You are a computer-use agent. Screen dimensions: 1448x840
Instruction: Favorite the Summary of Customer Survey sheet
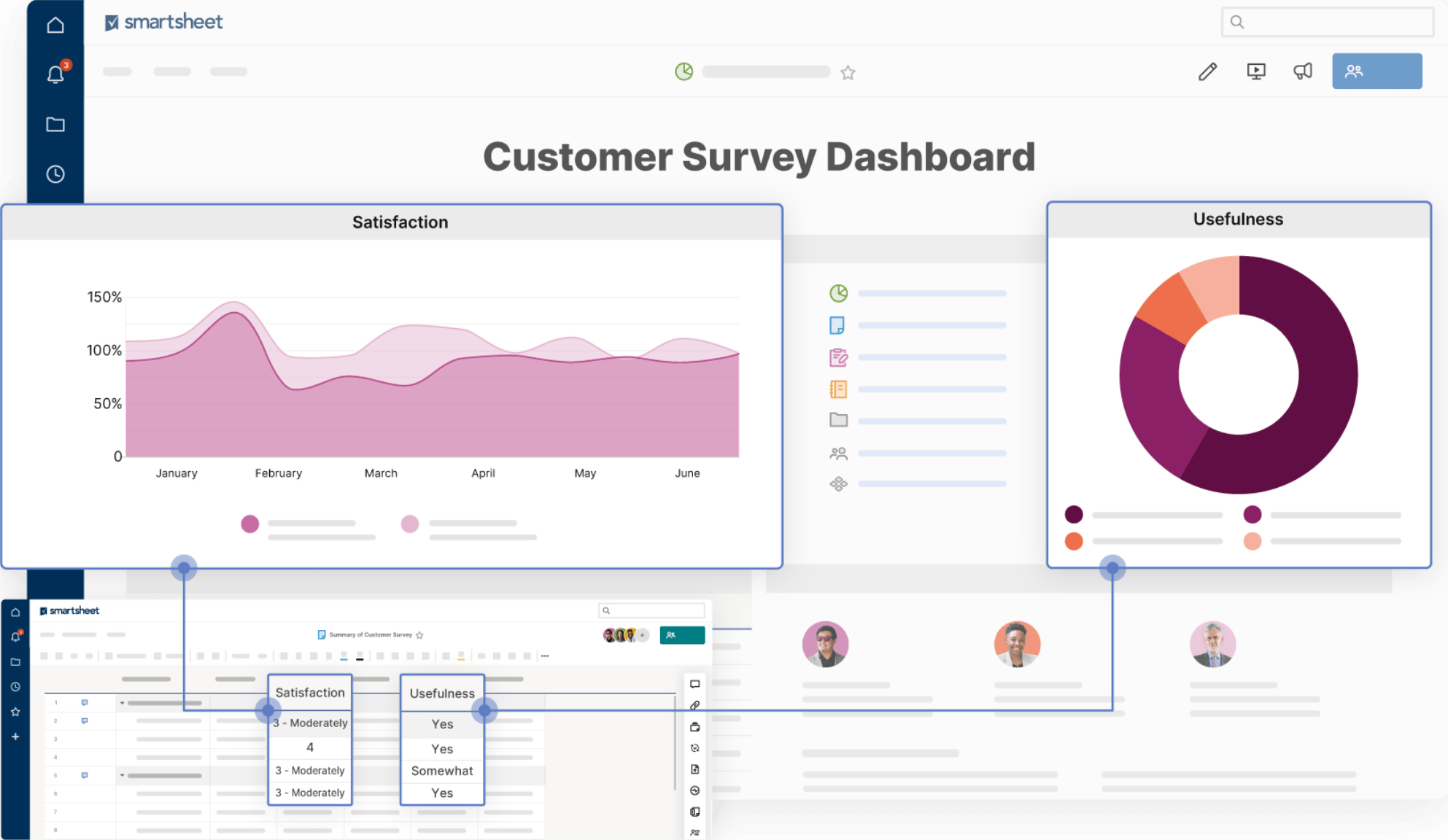pos(419,635)
